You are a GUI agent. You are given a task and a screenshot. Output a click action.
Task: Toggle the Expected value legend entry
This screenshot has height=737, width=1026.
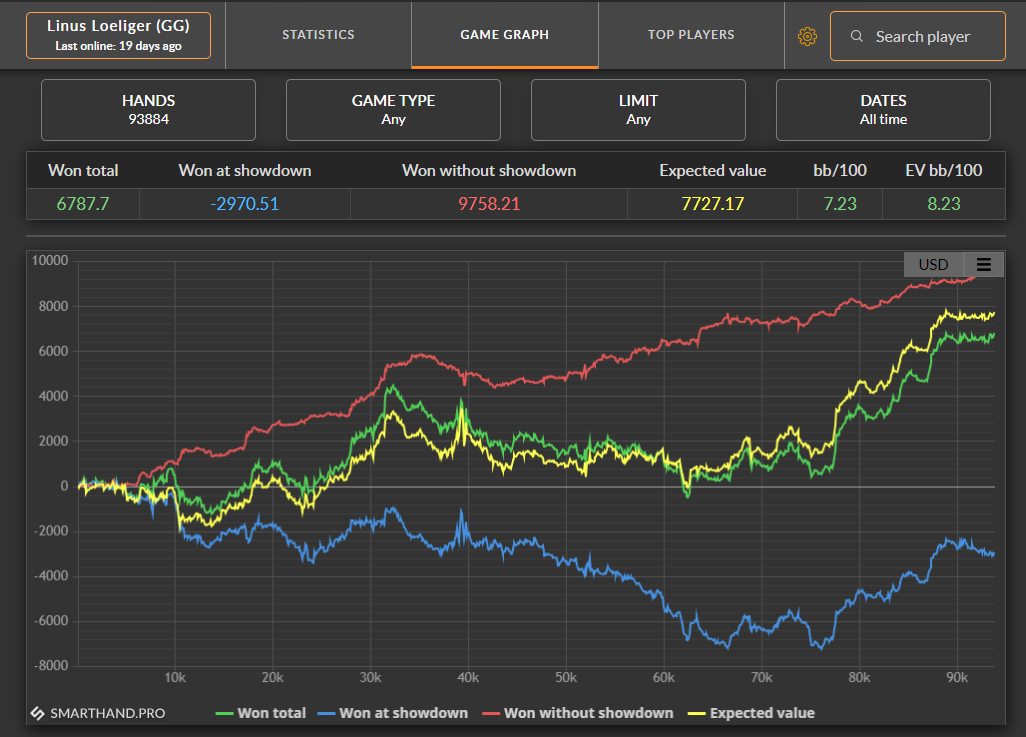click(x=751, y=713)
